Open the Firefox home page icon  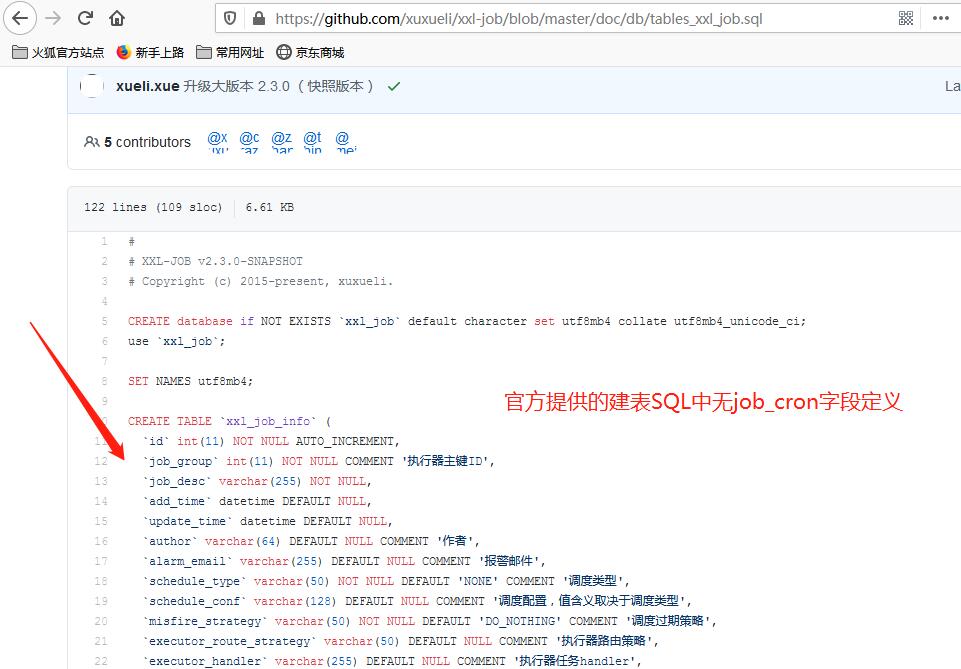(x=116, y=17)
